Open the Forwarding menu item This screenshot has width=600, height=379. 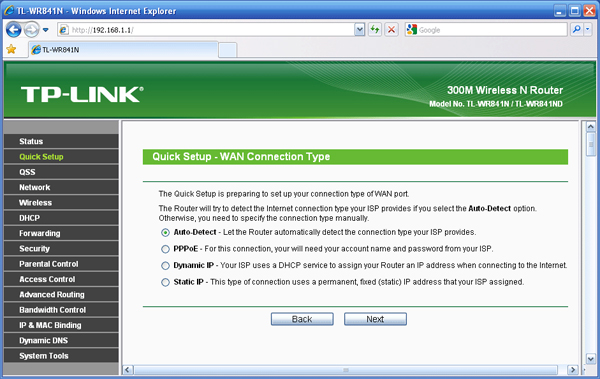(x=61, y=233)
